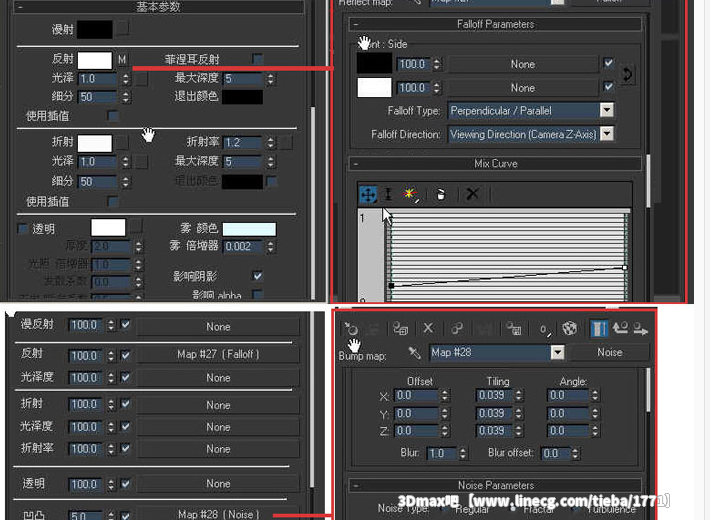Click the 反射 white color swatch
Image resolution: width=710 pixels, height=520 pixels.
tap(95, 60)
